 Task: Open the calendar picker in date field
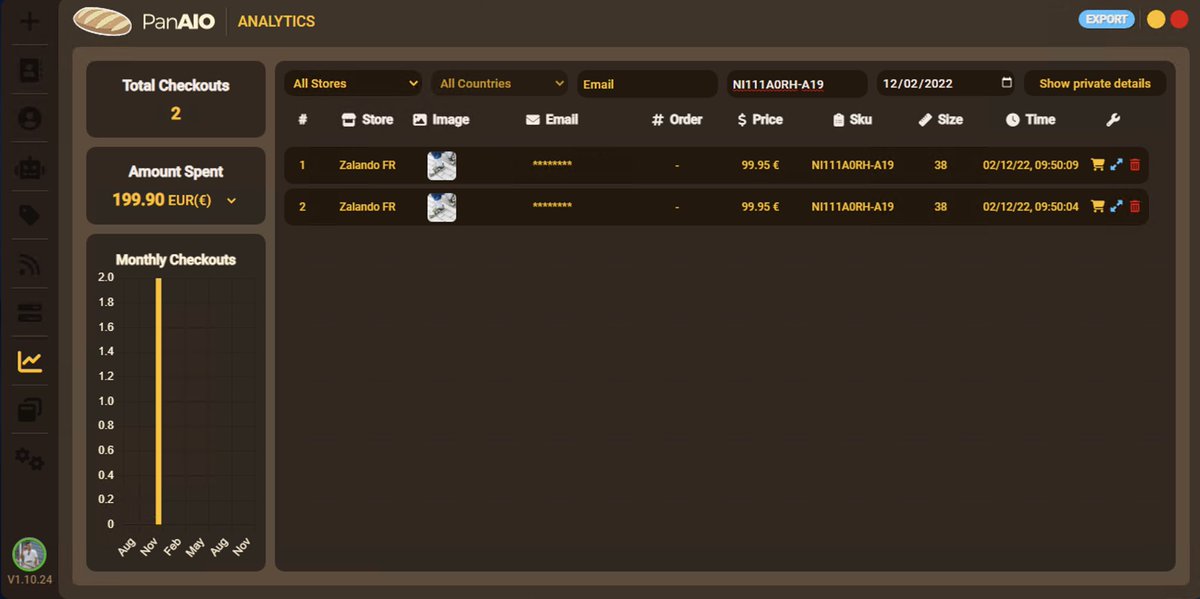click(x=1006, y=83)
